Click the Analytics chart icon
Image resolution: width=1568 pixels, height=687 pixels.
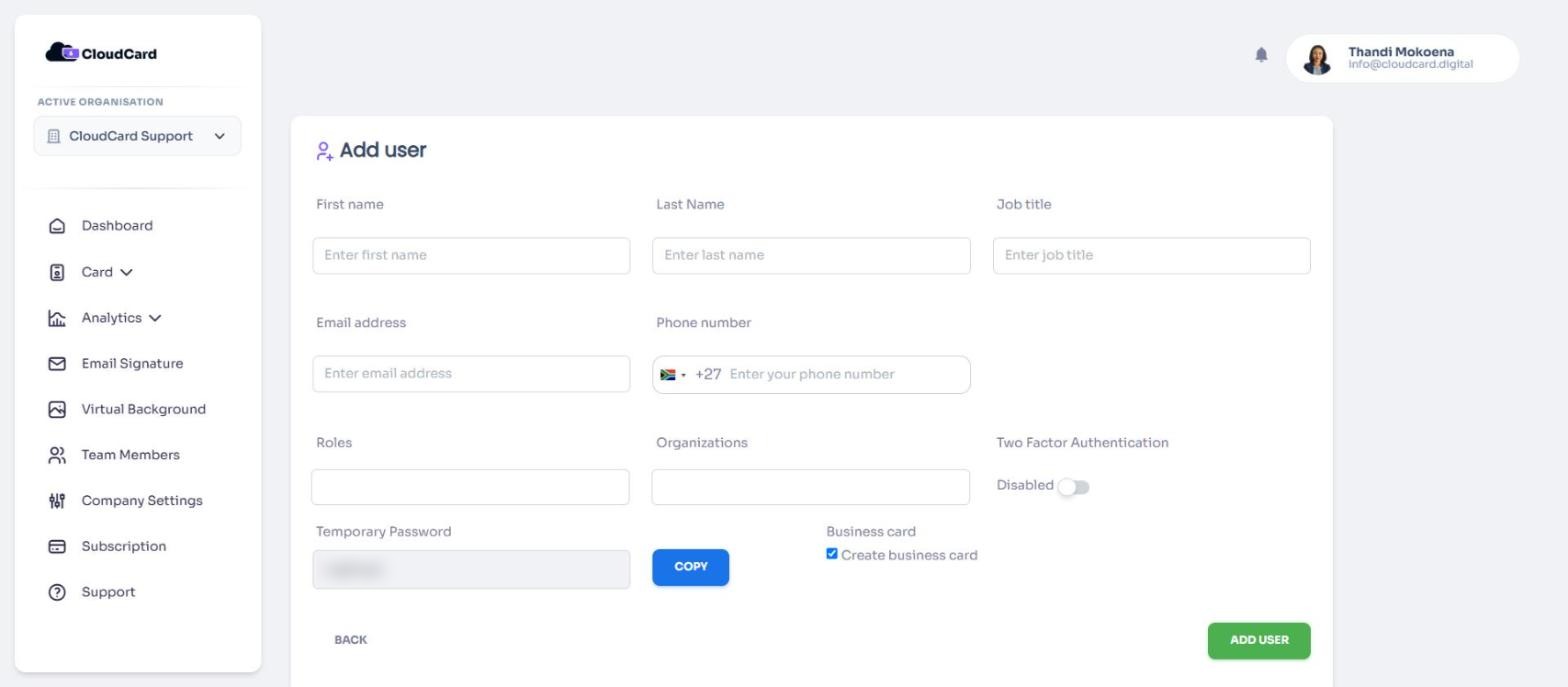[x=57, y=318]
